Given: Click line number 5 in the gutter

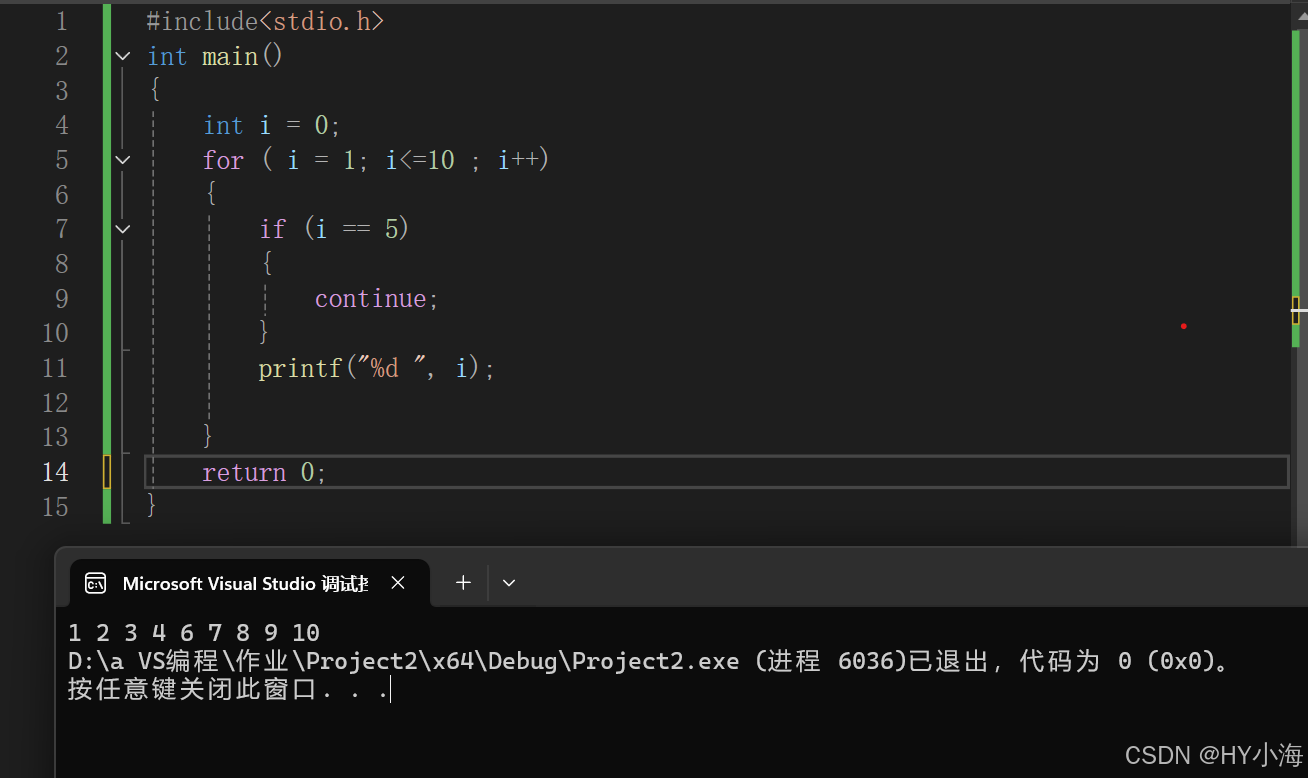Looking at the screenshot, I should pyautogui.click(x=62, y=160).
